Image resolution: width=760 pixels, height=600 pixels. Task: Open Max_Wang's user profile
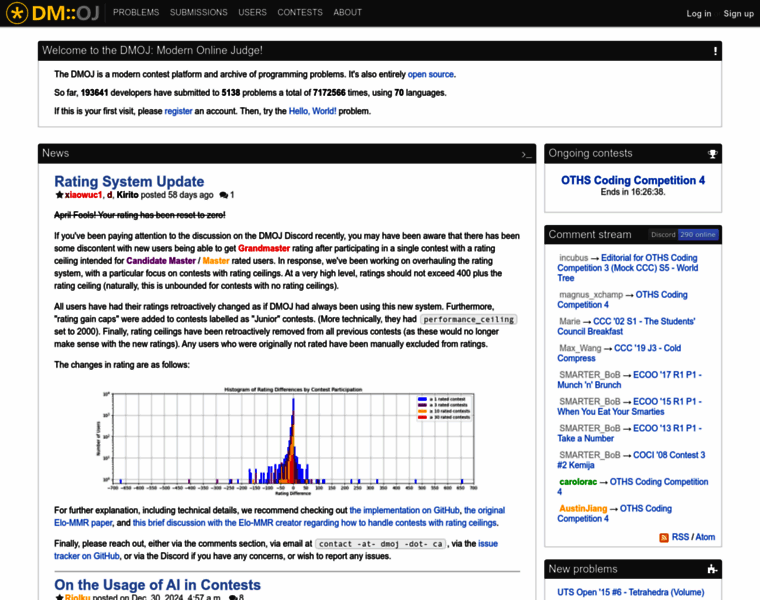point(580,348)
